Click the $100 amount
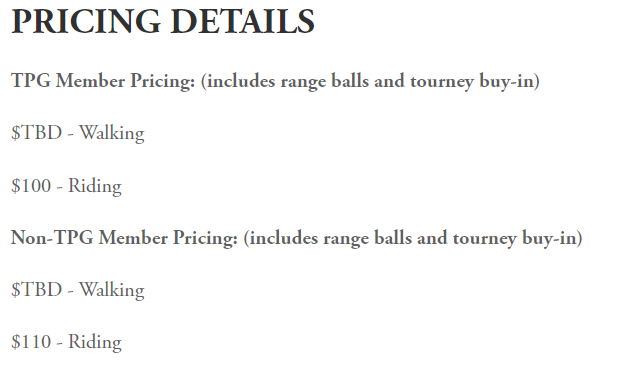The width and height of the screenshot is (624, 366). (x=31, y=186)
